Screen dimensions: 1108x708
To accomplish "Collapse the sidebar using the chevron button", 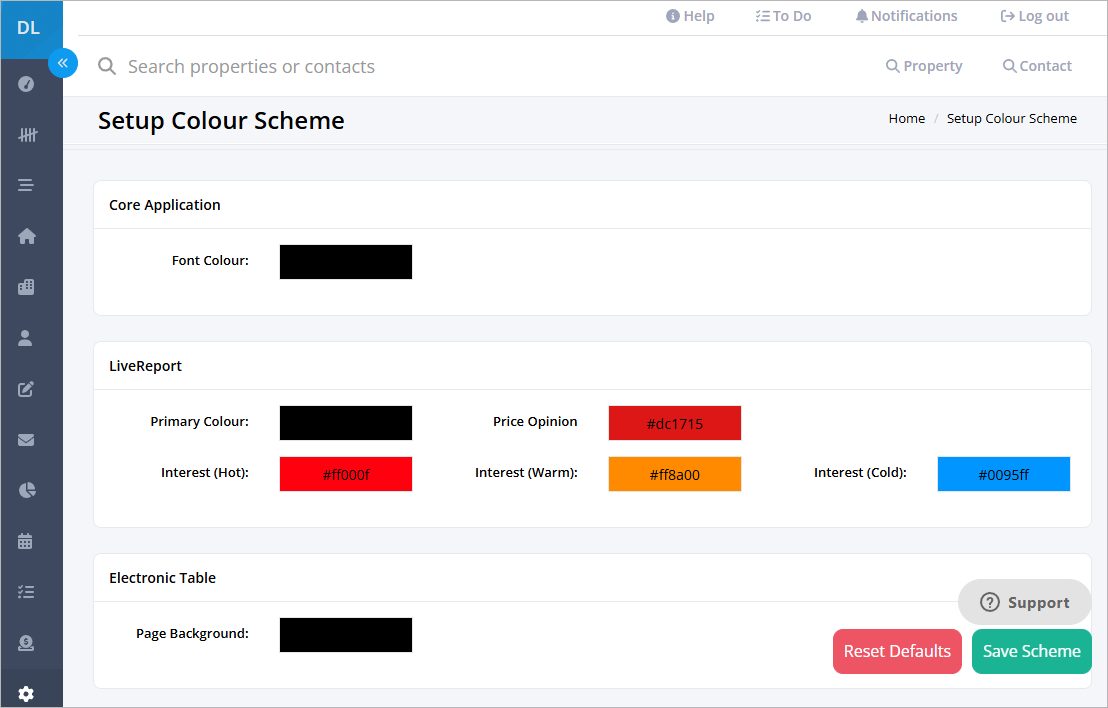I will point(63,63).
